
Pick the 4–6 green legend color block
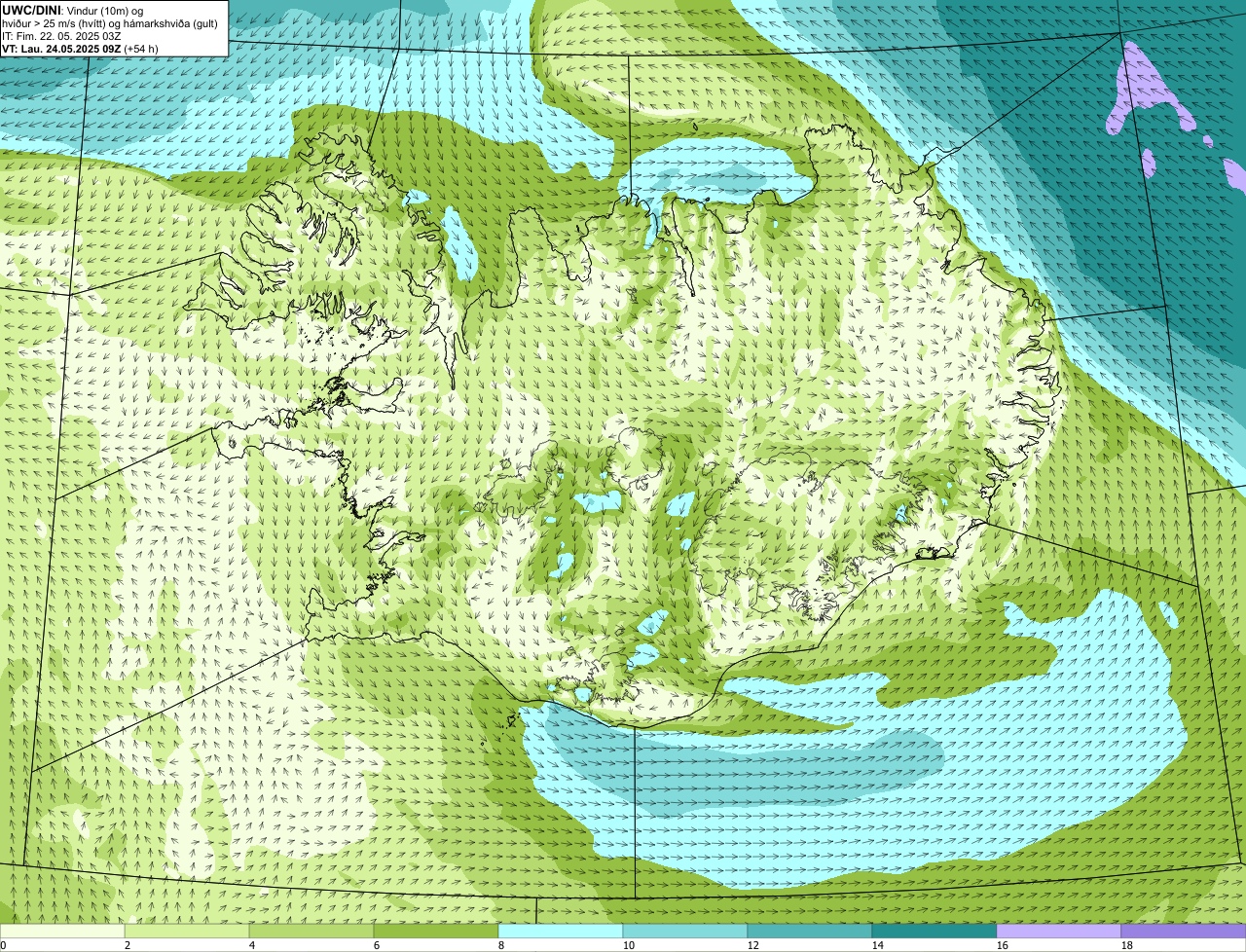pyautogui.click(x=311, y=931)
